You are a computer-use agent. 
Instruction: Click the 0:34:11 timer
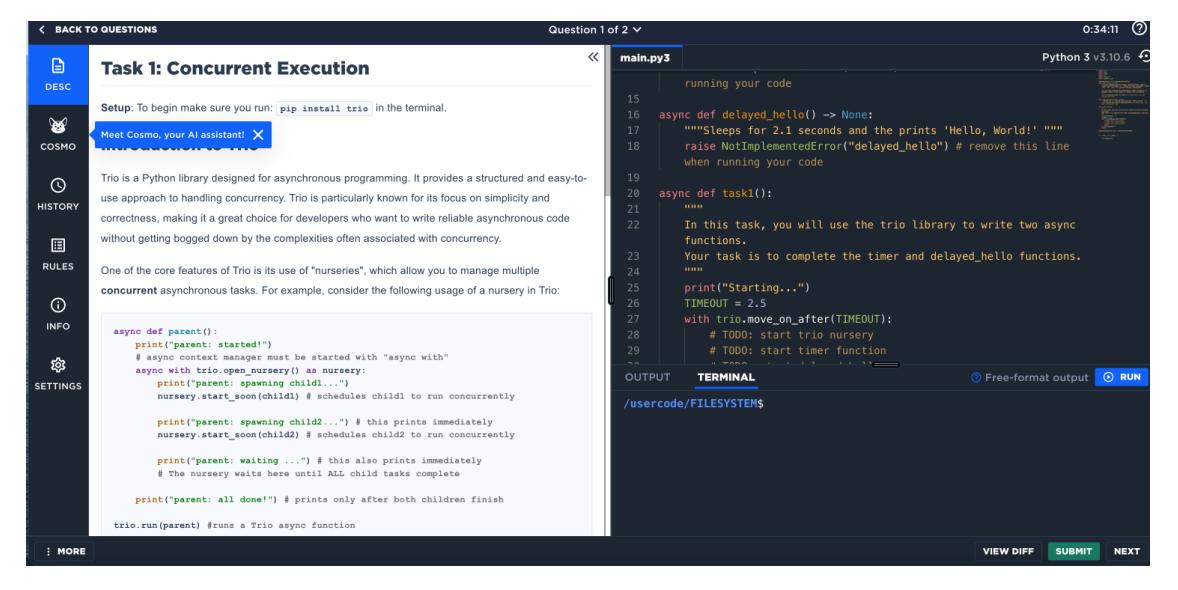click(1100, 29)
